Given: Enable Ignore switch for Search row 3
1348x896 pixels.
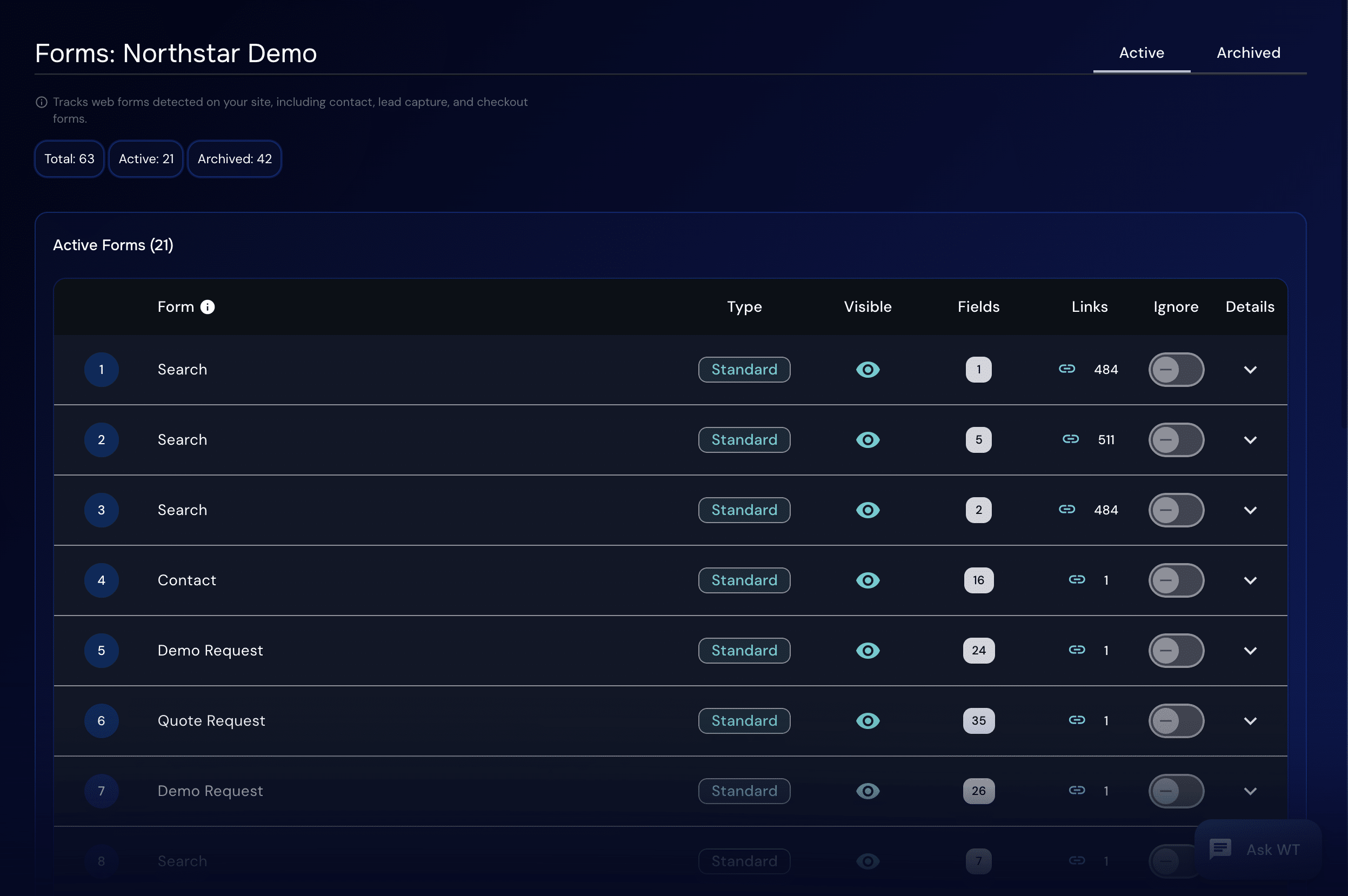Looking at the screenshot, I should click(1177, 510).
